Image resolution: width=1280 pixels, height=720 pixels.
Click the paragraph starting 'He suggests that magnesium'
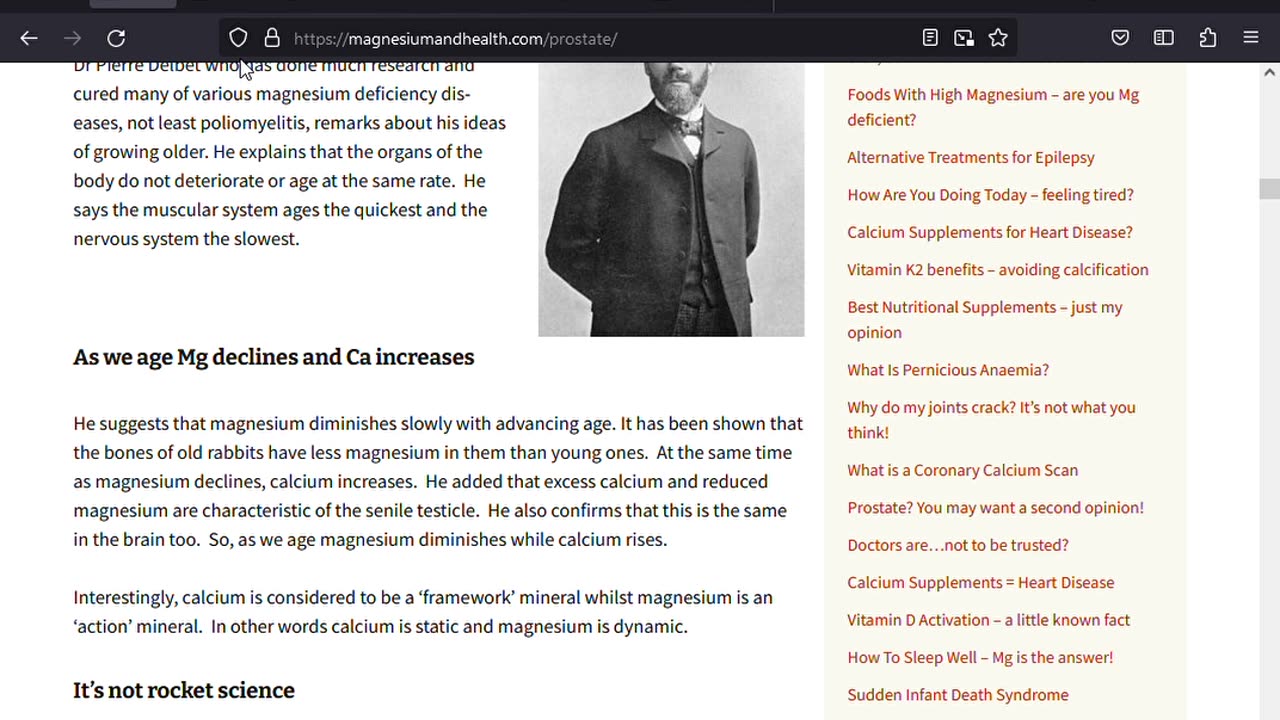(438, 481)
